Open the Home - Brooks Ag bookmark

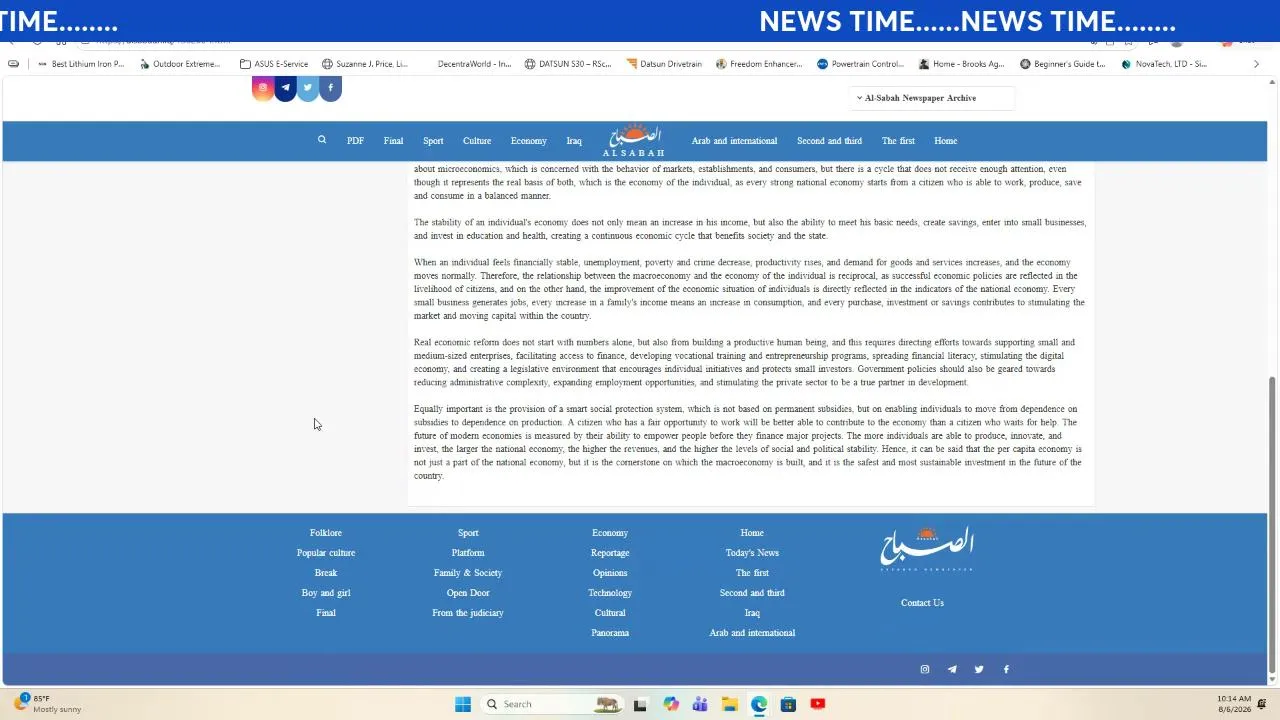coord(962,64)
